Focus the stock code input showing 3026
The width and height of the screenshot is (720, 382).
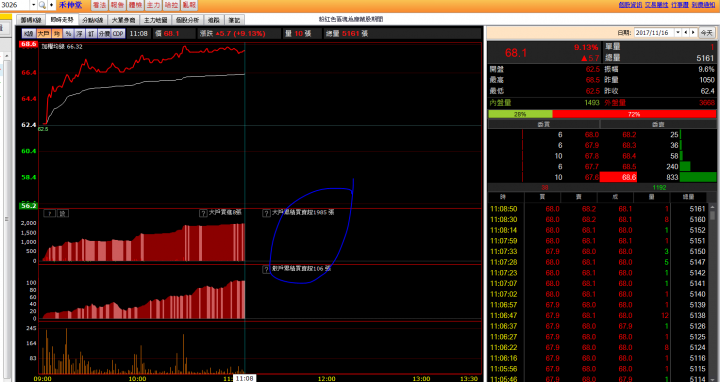[x=15, y=5]
